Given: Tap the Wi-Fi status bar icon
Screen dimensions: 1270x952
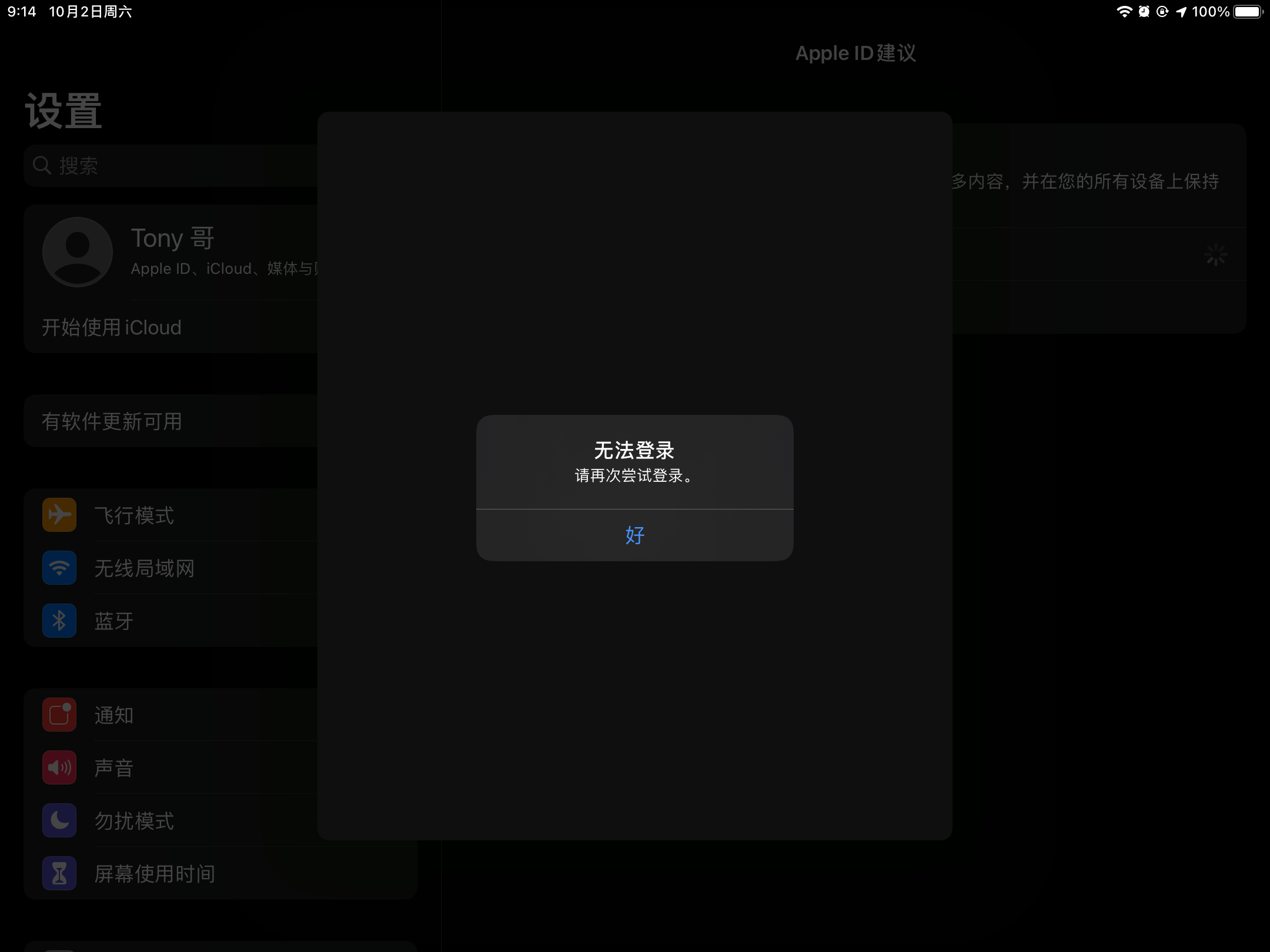Looking at the screenshot, I should point(1124,12).
